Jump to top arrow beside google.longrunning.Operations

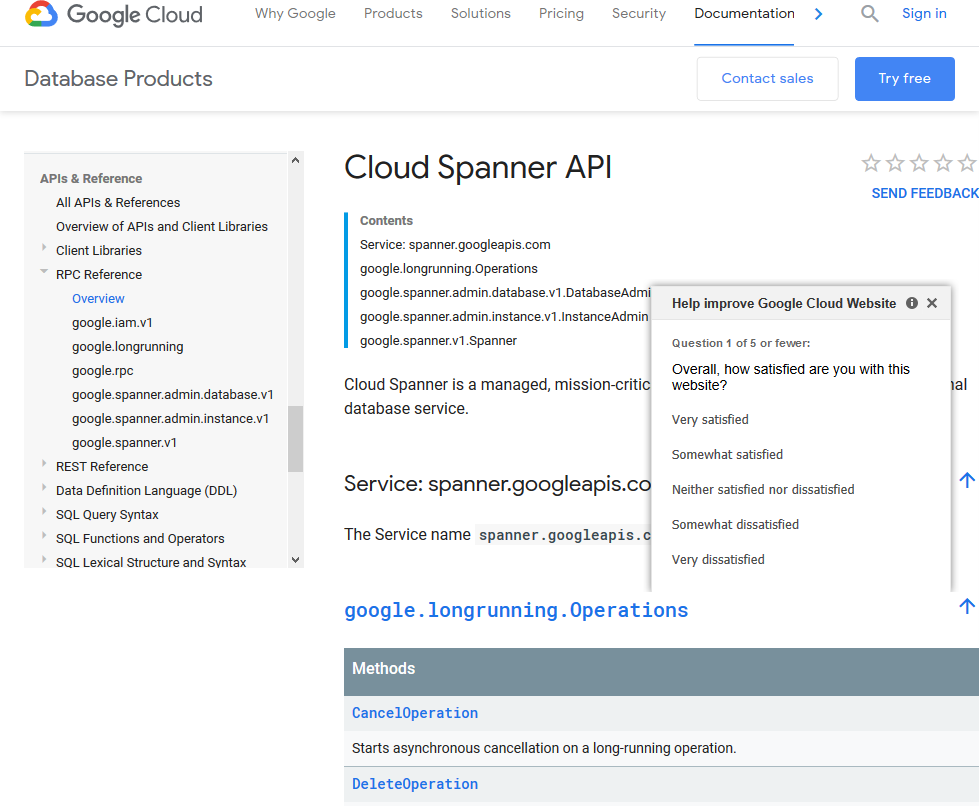967,606
